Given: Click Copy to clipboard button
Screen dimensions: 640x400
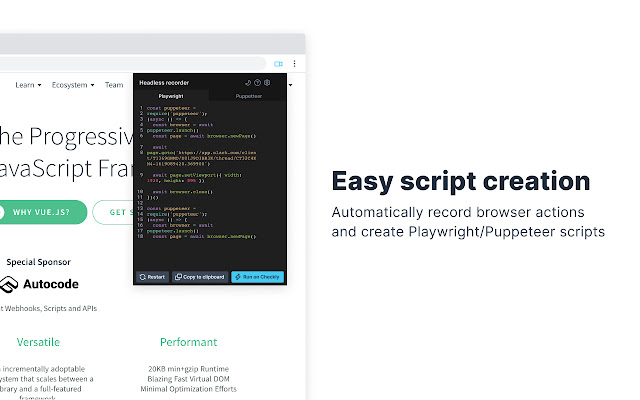Looking at the screenshot, I should [200, 277].
